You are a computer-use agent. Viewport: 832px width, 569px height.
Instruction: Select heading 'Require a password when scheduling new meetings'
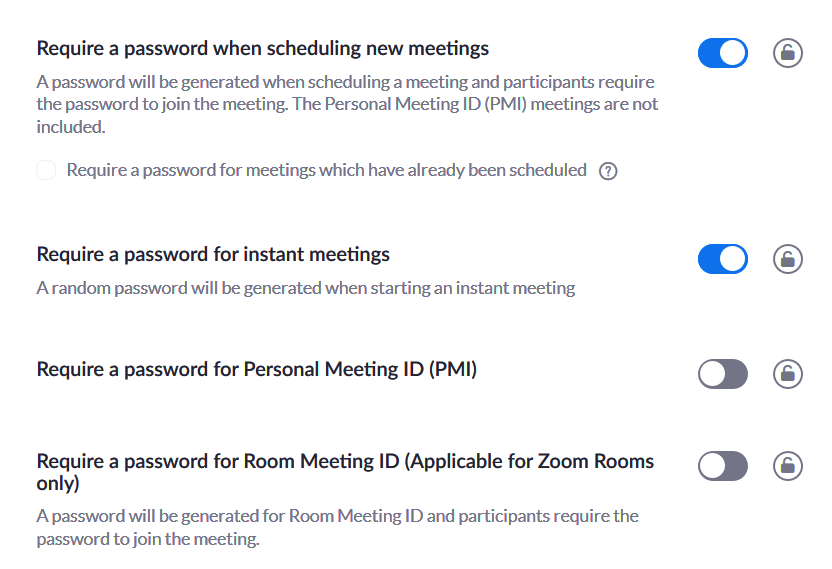click(x=263, y=48)
